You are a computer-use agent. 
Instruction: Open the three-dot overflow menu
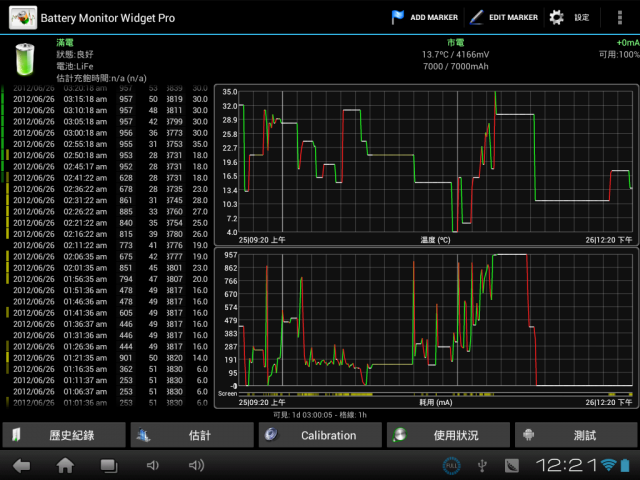620,18
